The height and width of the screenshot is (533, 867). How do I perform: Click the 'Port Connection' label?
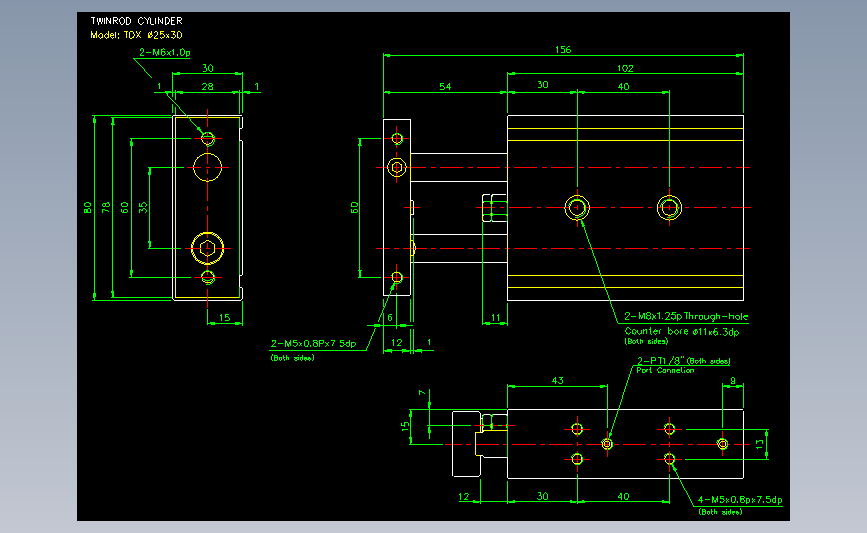click(665, 370)
